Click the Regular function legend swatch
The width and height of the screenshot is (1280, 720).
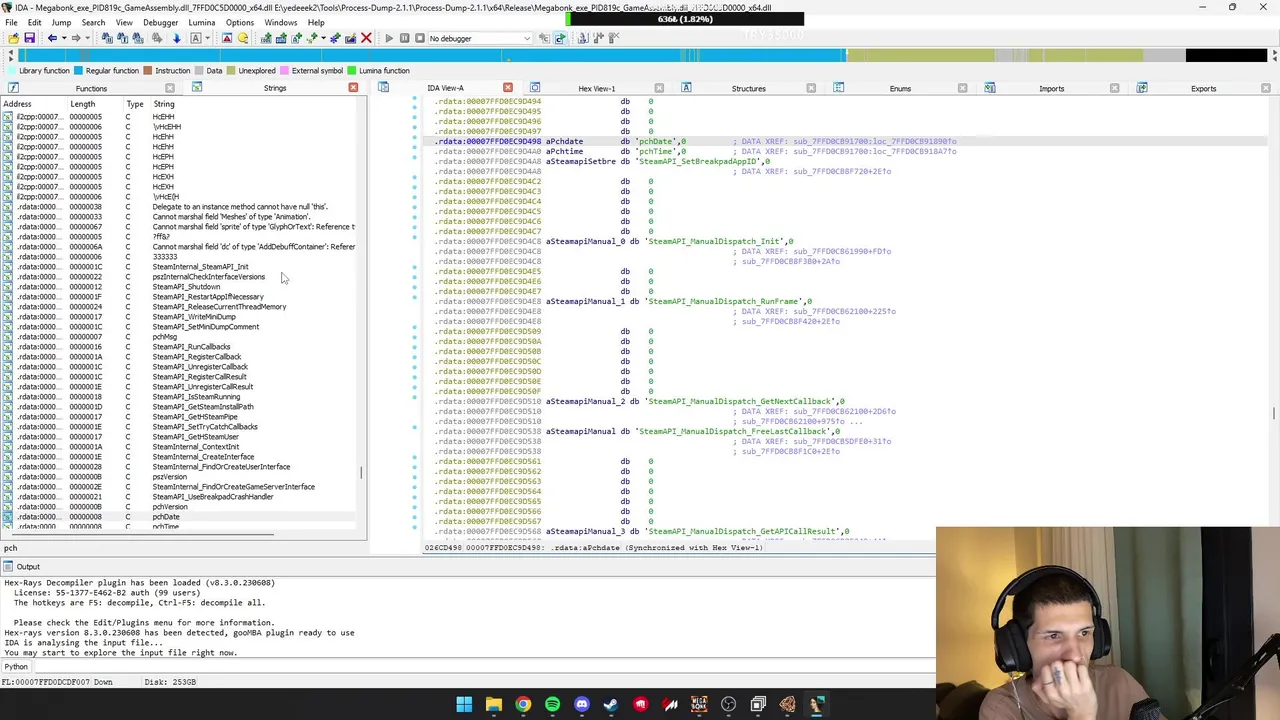point(78,71)
